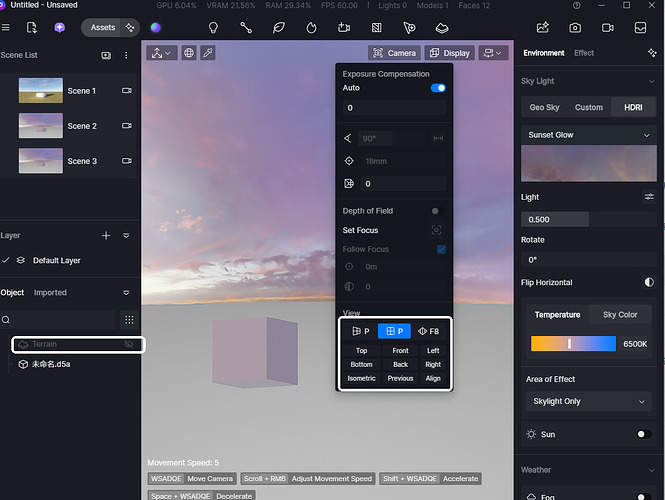
Task: Toggle Follow Focus checkbox
Action: (x=441, y=249)
